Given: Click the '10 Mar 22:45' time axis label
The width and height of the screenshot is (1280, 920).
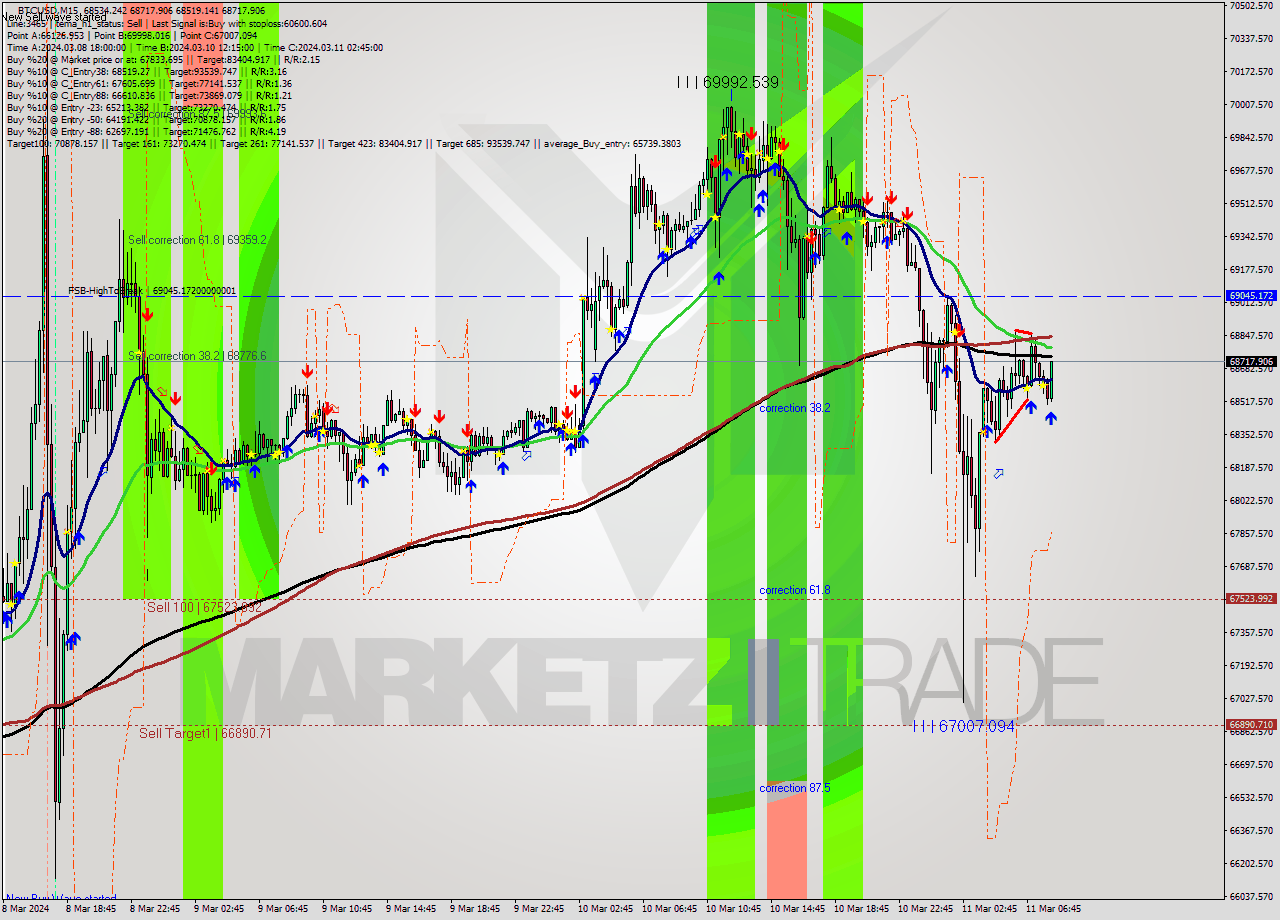Looking at the screenshot, I should coord(925,909).
